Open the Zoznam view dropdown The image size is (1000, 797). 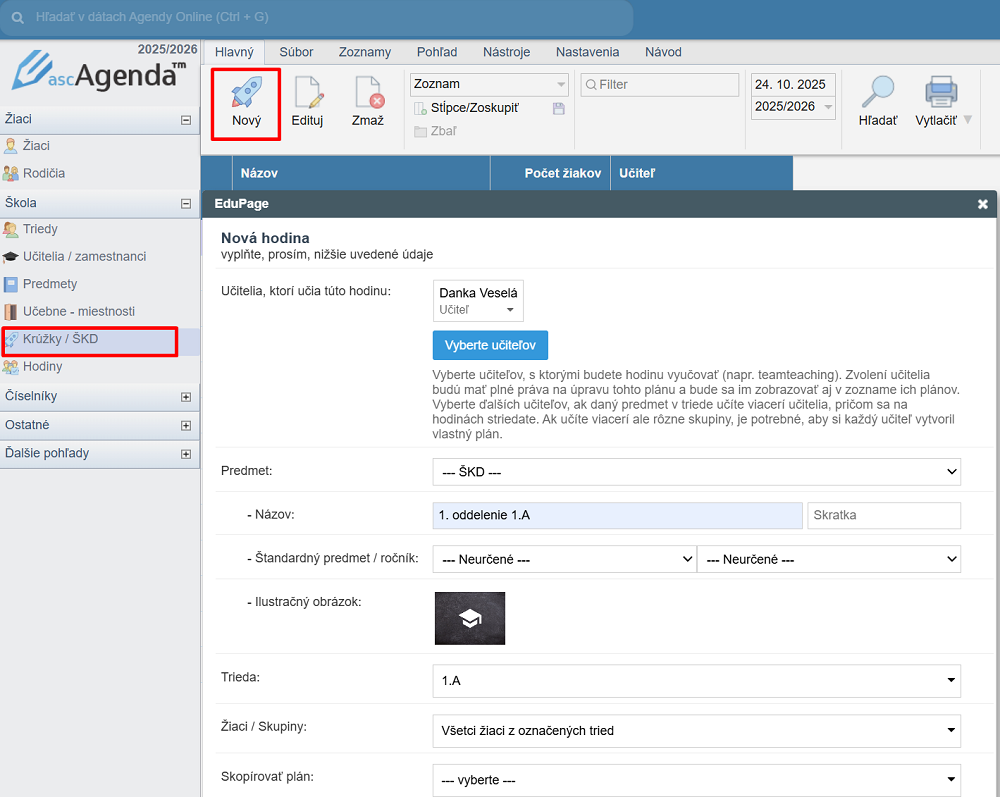pyautogui.click(x=489, y=84)
